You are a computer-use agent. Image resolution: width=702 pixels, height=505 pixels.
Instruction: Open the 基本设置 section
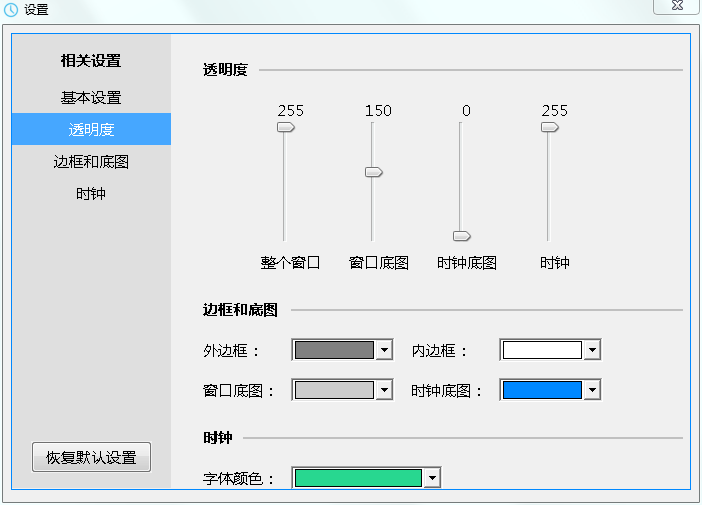tap(91, 98)
